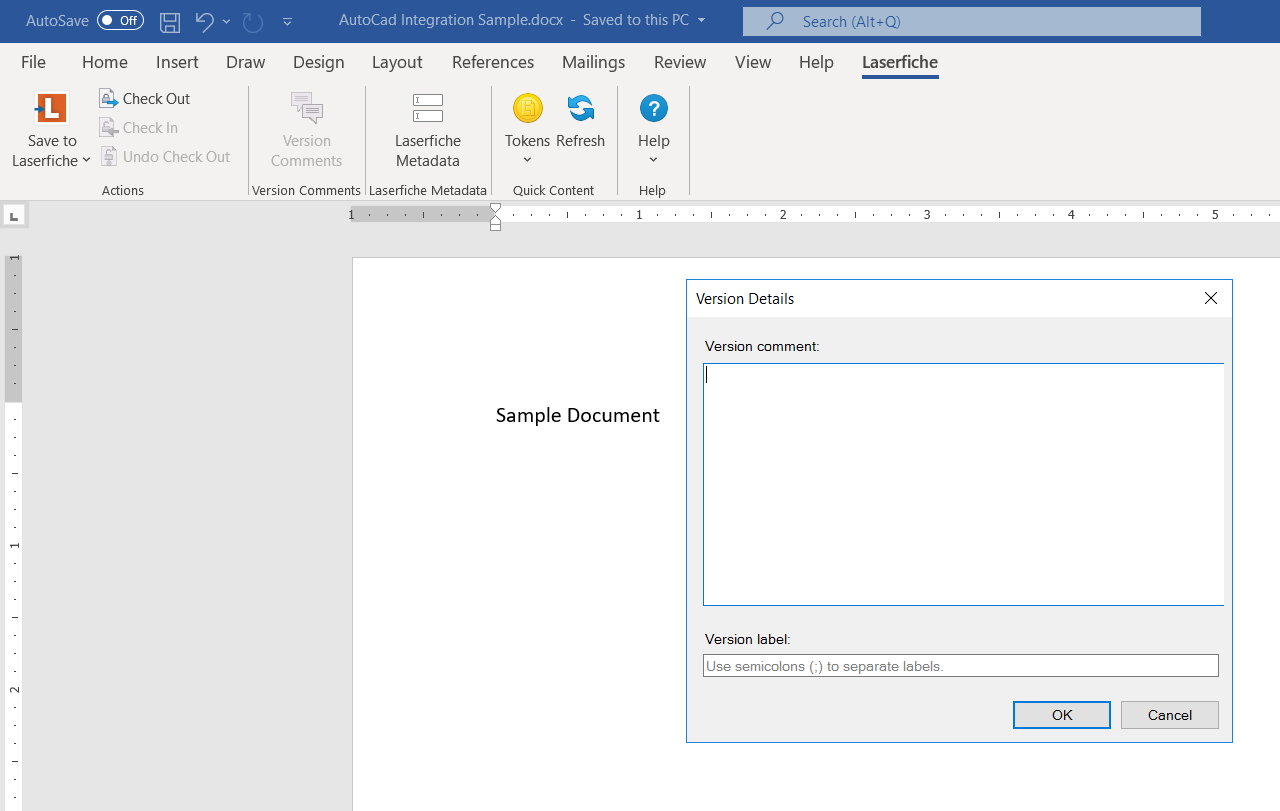Click the blue Help question mark icon

pos(653,108)
